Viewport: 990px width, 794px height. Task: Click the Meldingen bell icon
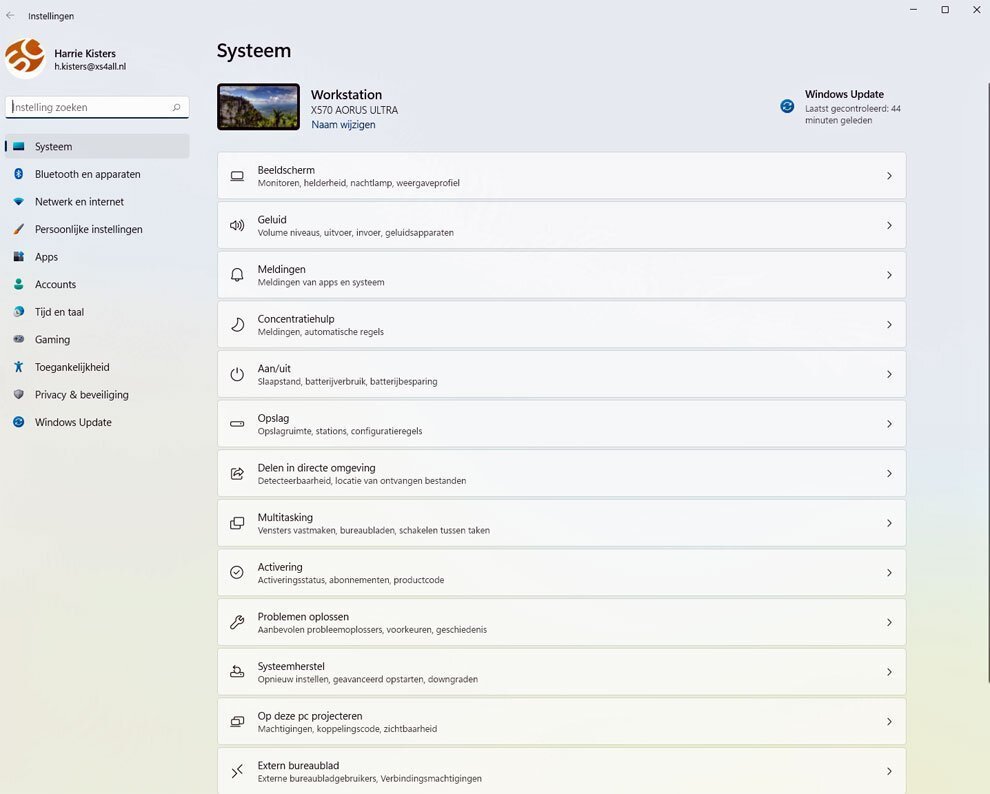tap(237, 275)
